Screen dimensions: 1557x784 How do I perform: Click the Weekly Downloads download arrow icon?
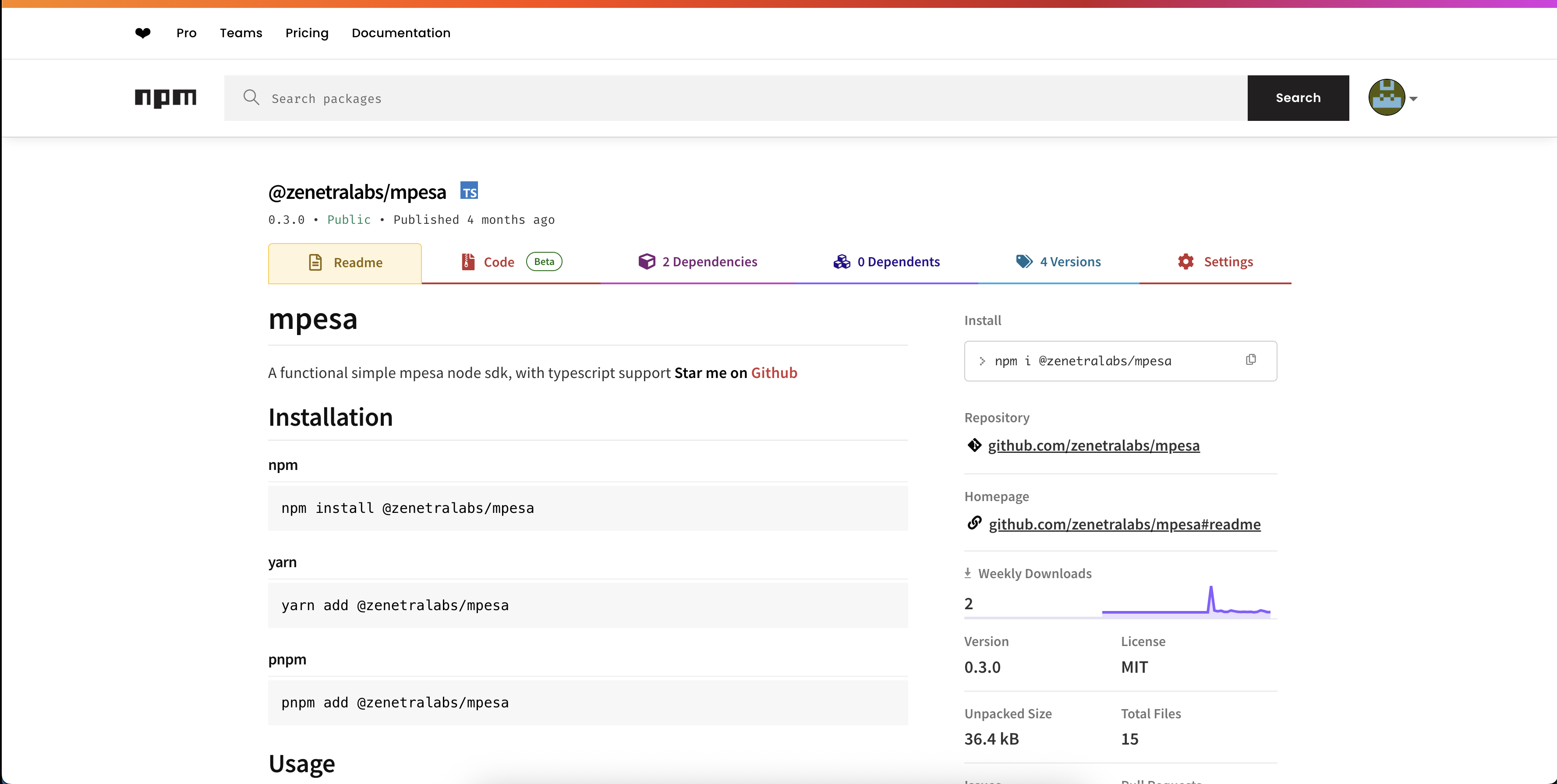click(x=968, y=573)
